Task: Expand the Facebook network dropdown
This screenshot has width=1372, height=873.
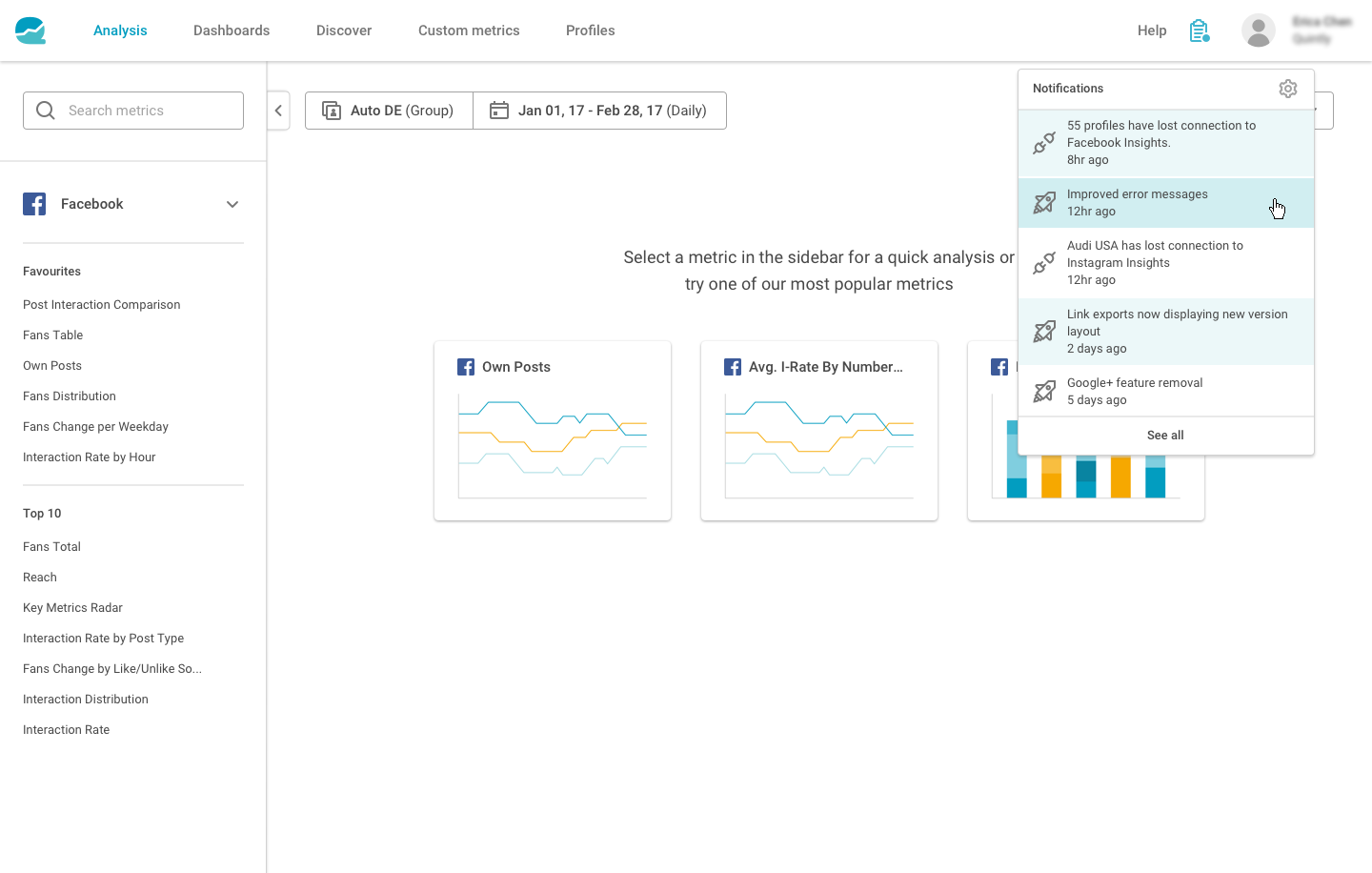Action: click(232, 204)
